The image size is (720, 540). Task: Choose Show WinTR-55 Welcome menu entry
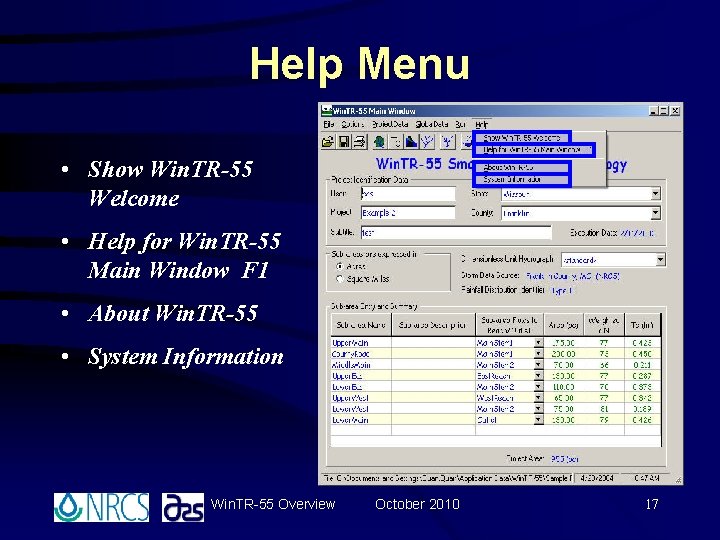point(522,137)
